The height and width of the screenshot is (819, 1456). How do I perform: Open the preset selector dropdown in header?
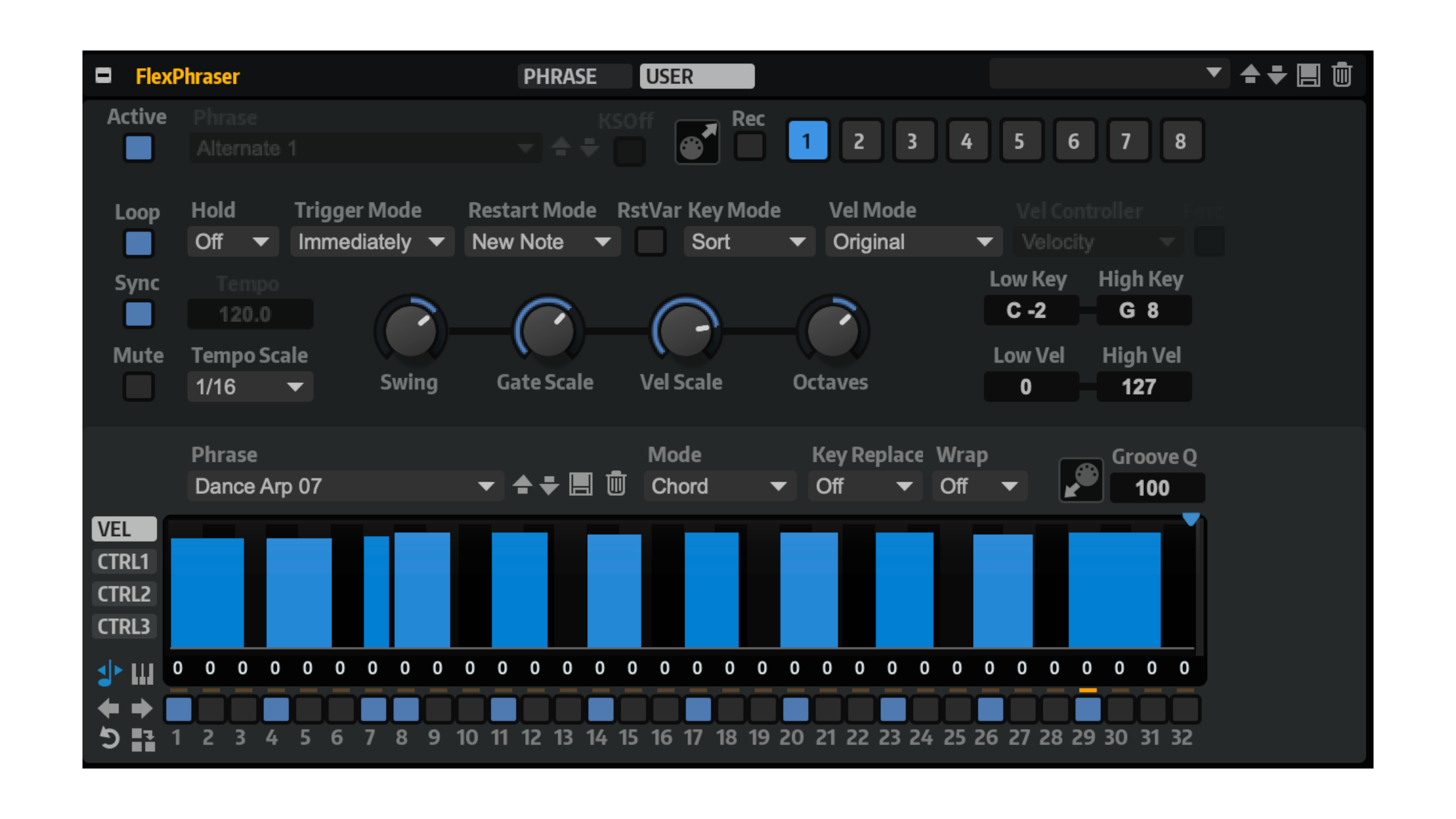pyautogui.click(x=1109, y=74)
